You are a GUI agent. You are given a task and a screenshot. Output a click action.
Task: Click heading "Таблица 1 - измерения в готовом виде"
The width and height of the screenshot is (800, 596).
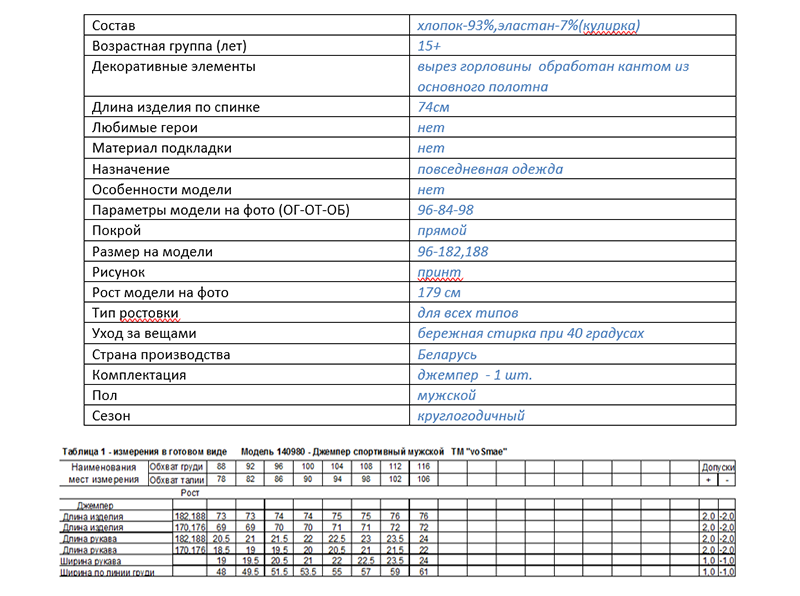(x=144, y=452)
